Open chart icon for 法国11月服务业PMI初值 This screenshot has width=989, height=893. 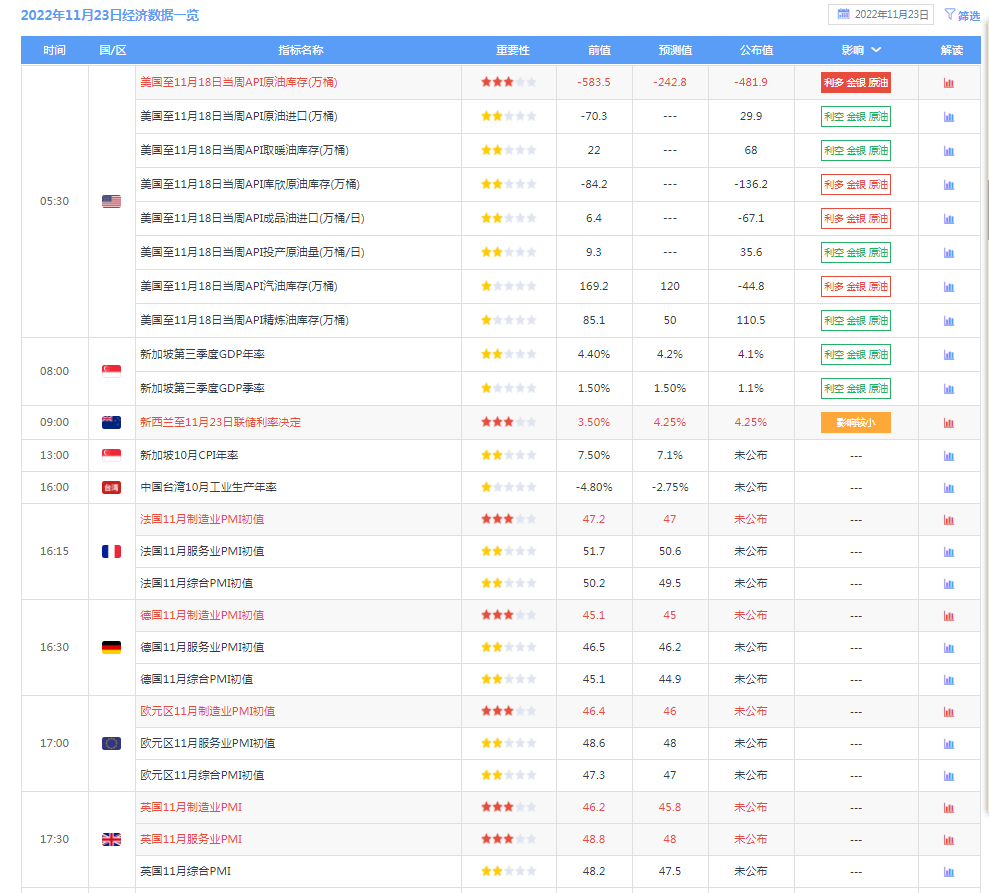(949, 552)
